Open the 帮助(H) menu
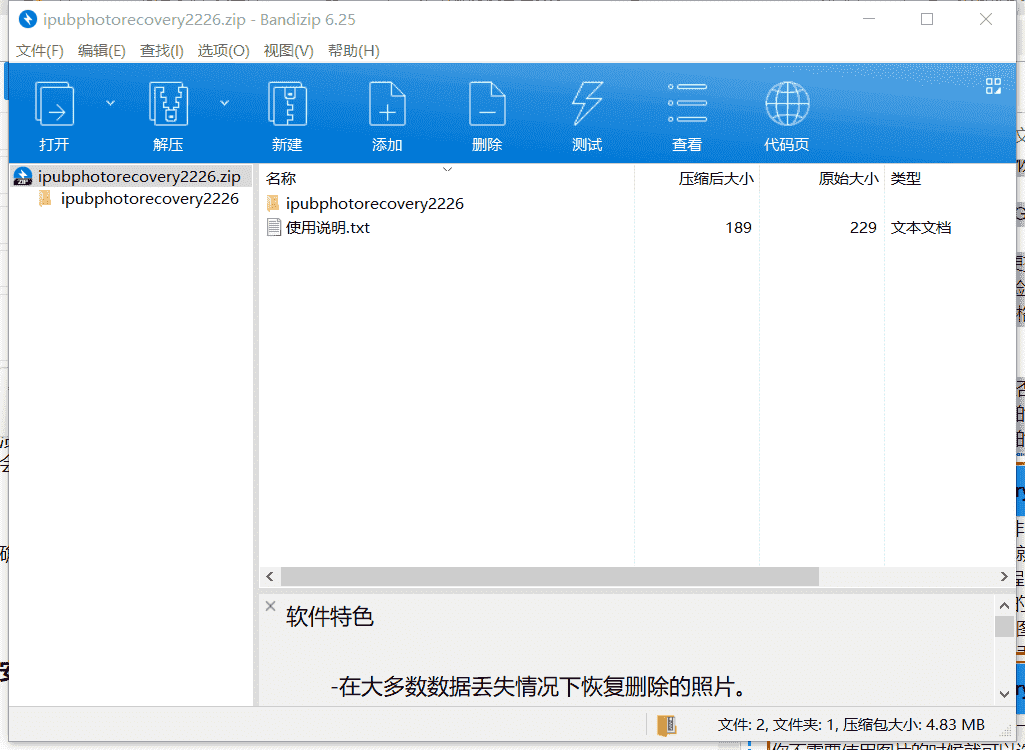 (354, 51)
